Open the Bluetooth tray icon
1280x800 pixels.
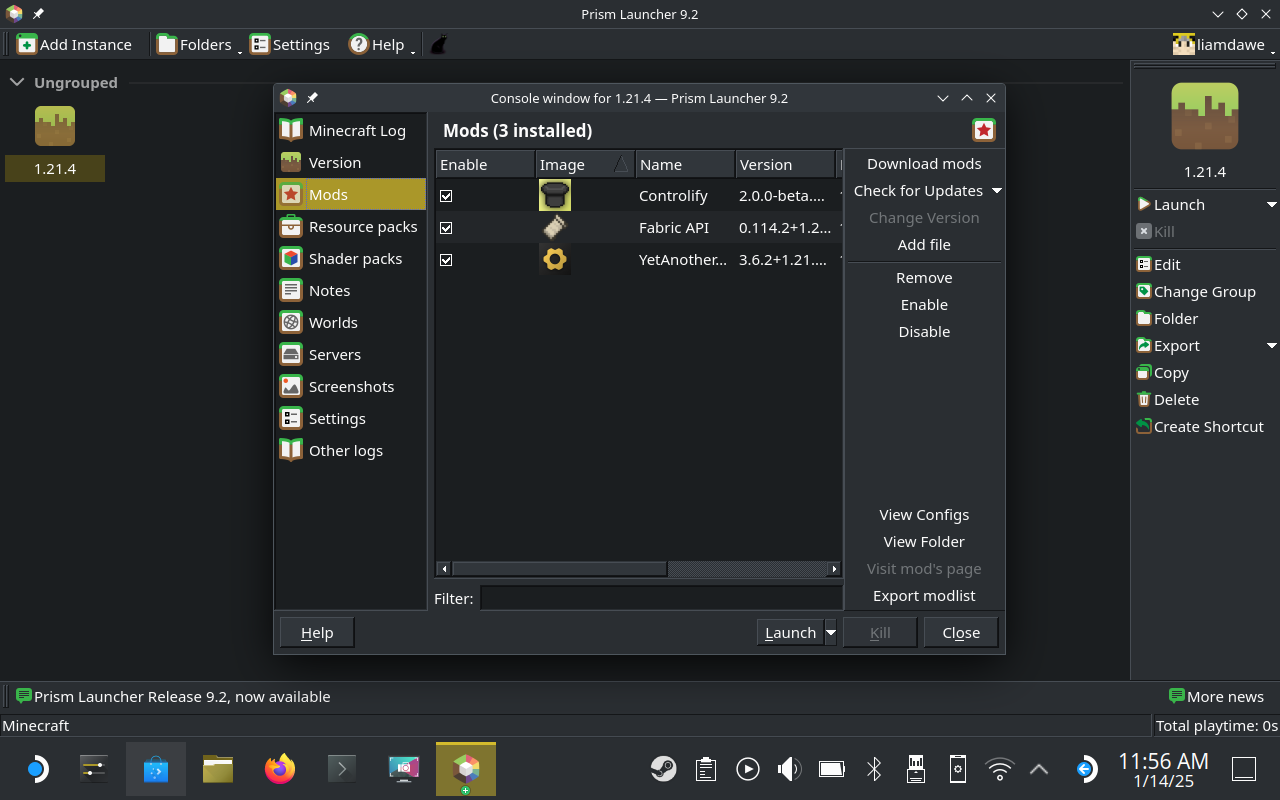(x=874, y=768)
